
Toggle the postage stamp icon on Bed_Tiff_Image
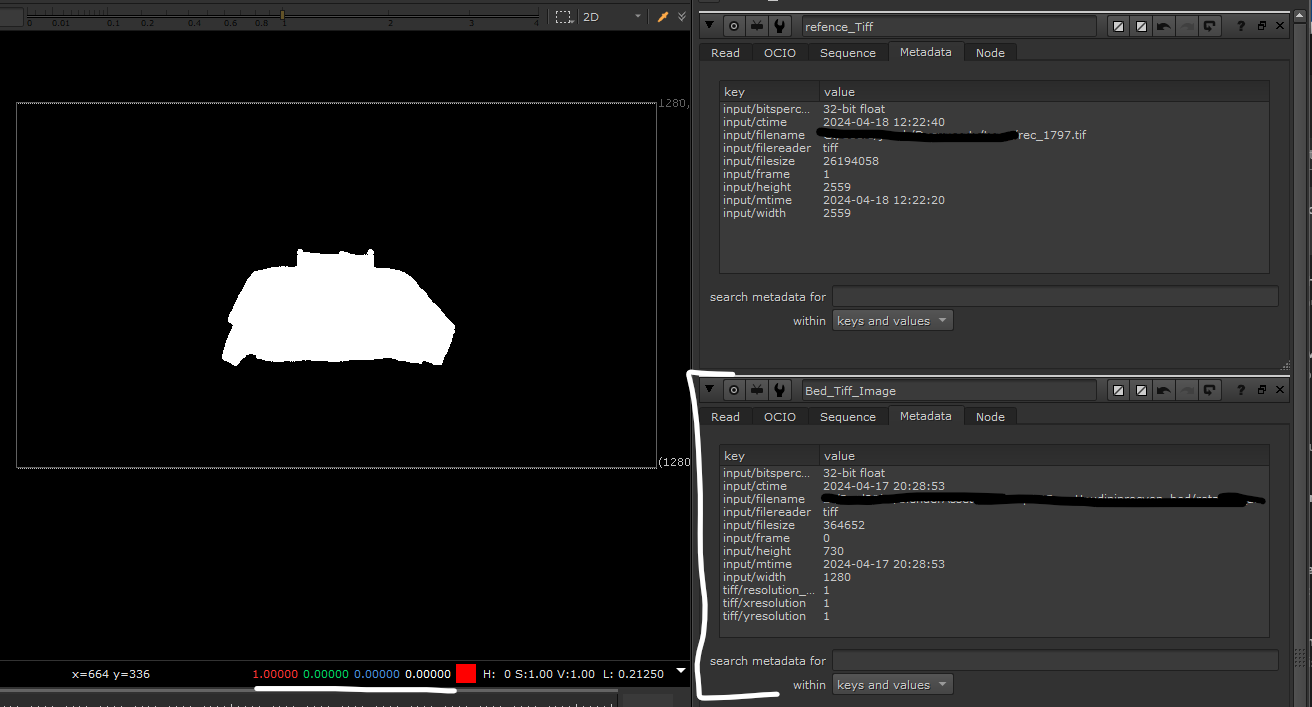757,389
